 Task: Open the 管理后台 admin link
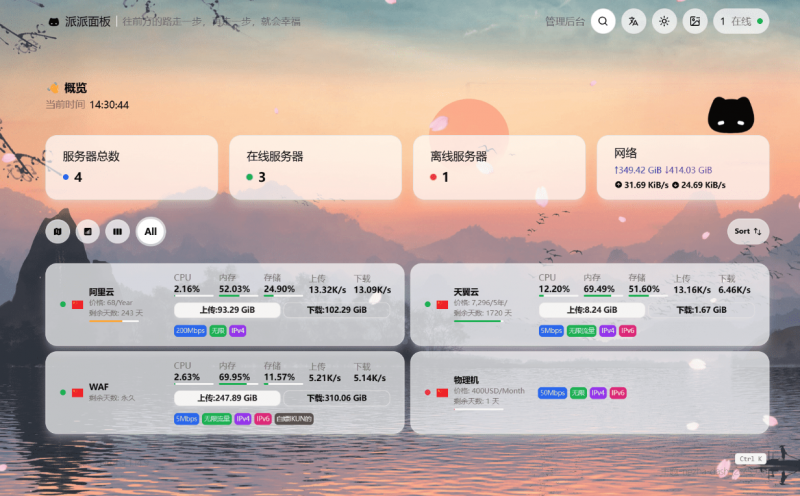click(x=565, y=21)
